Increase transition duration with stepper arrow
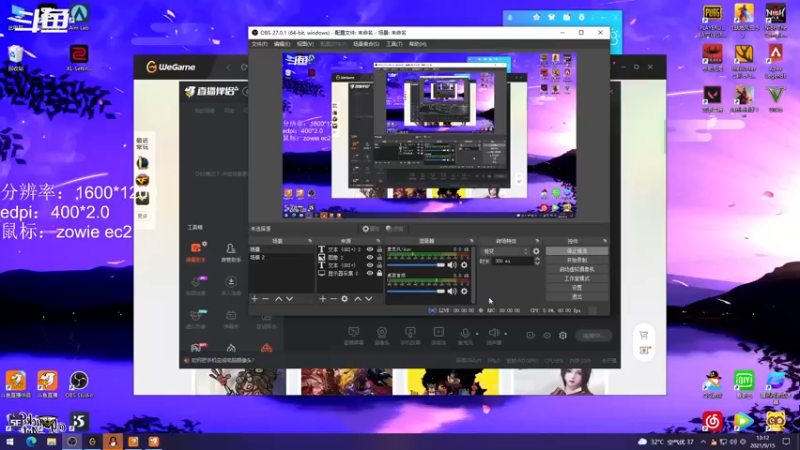This screenshot has height=450, width=800. pyautogui.click(x=537, y=259)
